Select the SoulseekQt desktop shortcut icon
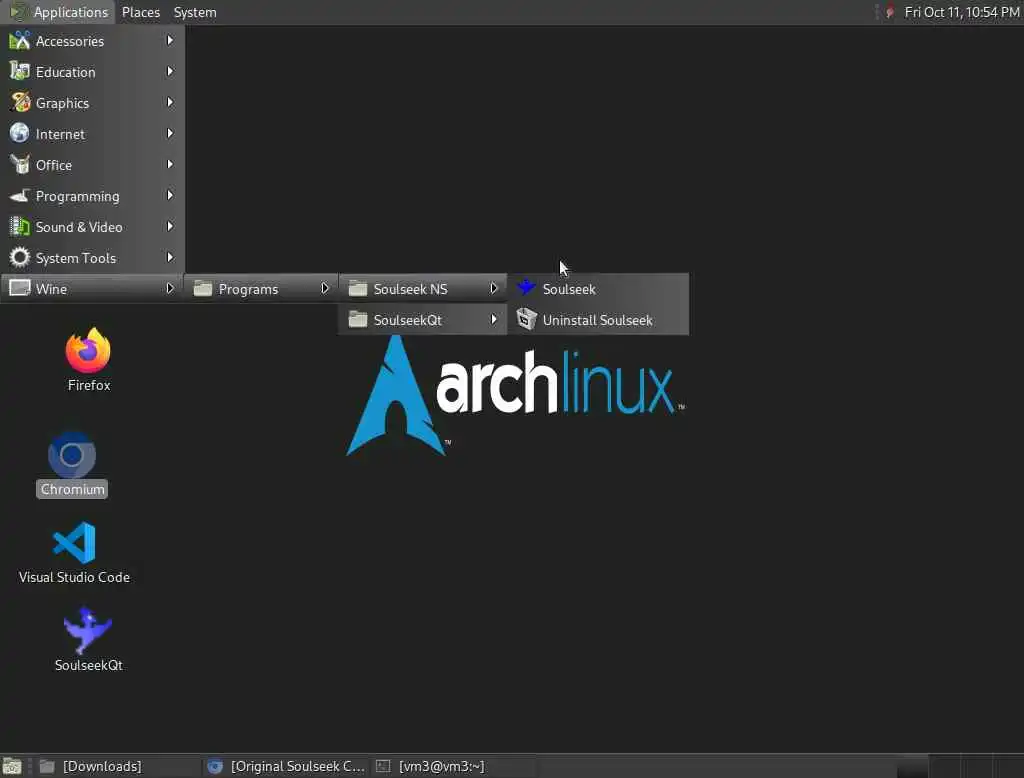The width and height of the screenshot is (1024, 778). click(88, 630)
